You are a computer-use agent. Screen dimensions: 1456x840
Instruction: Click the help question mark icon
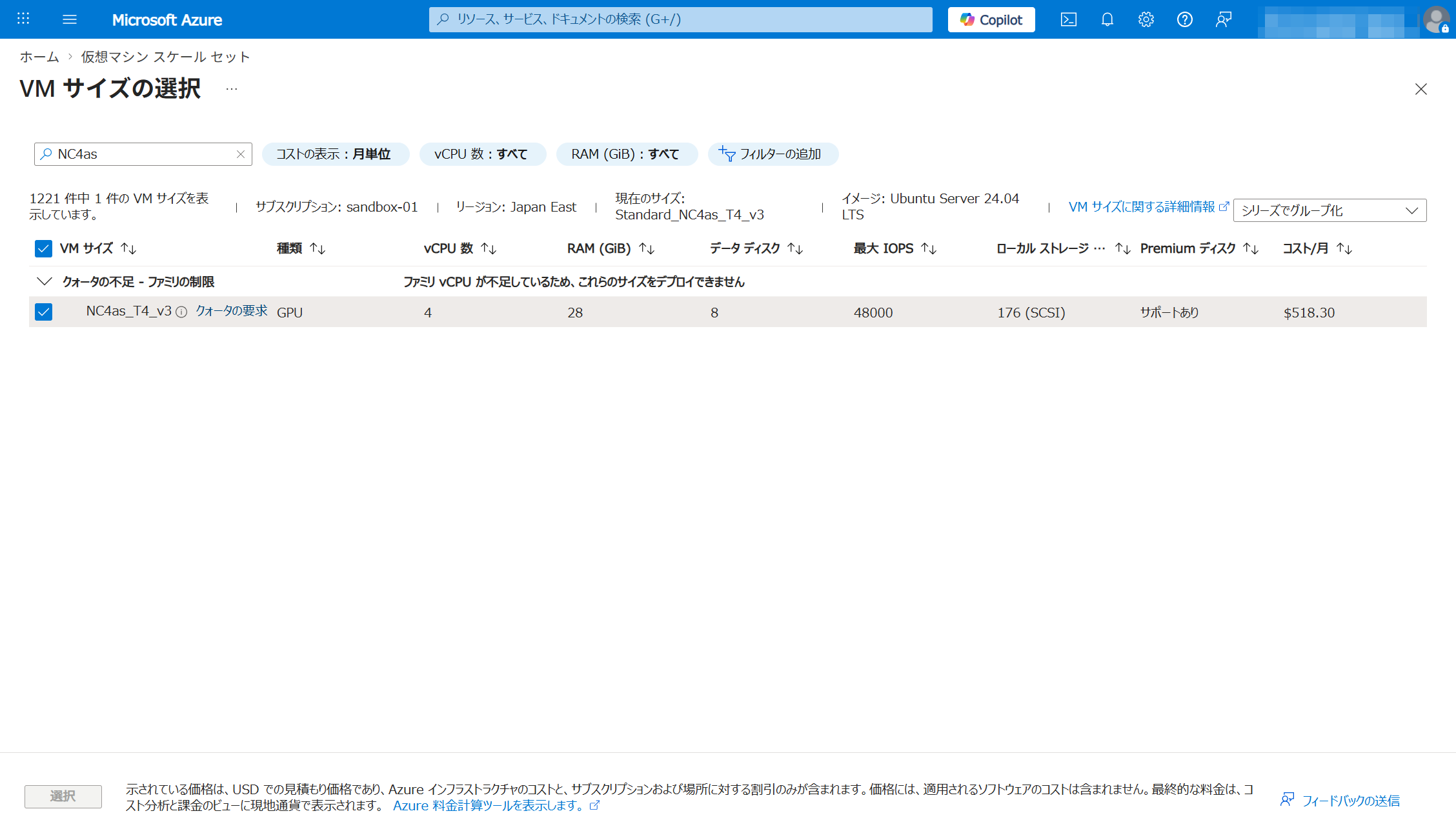1184,19
